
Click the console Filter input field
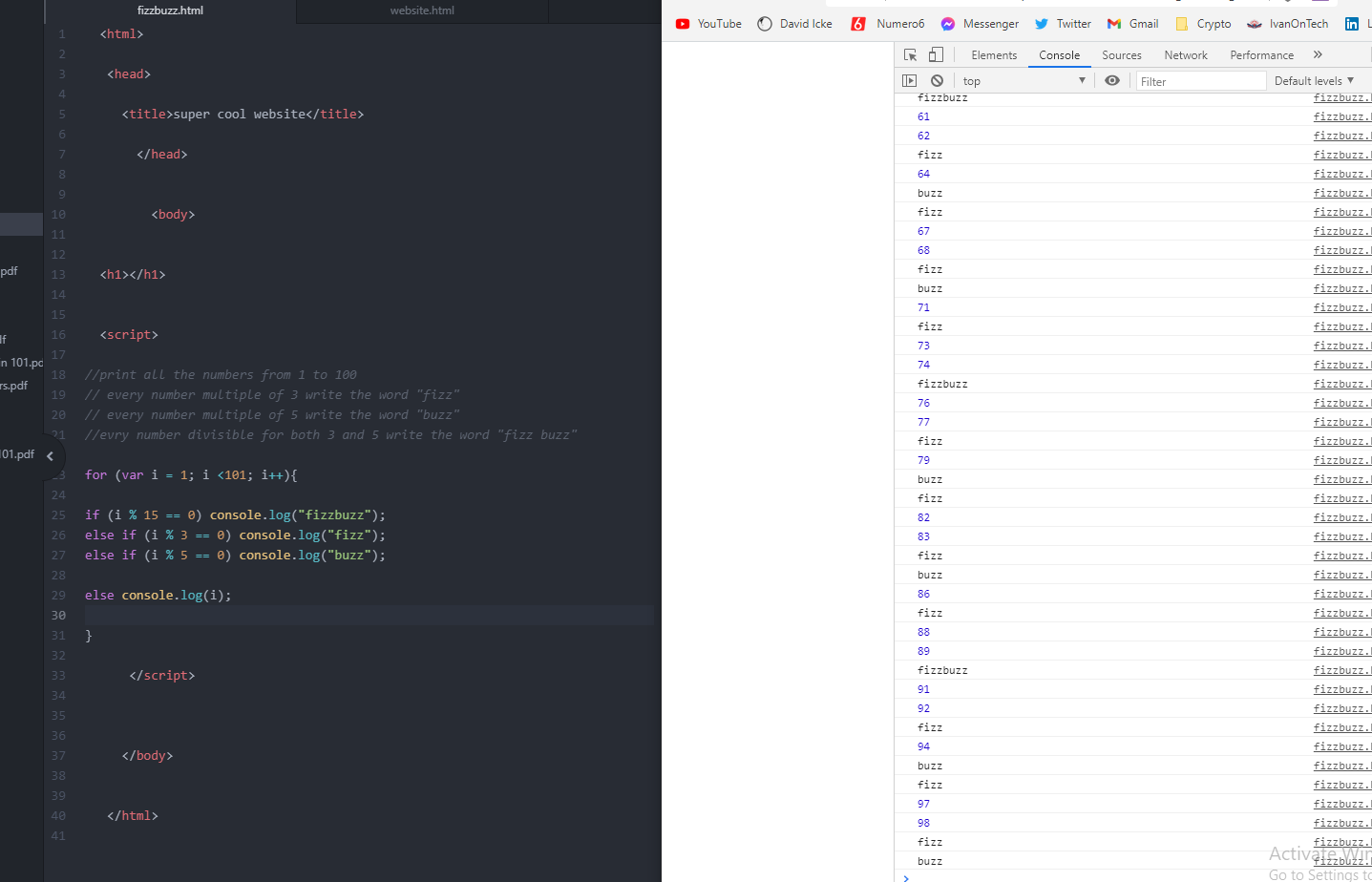(x=1201, y=81)
